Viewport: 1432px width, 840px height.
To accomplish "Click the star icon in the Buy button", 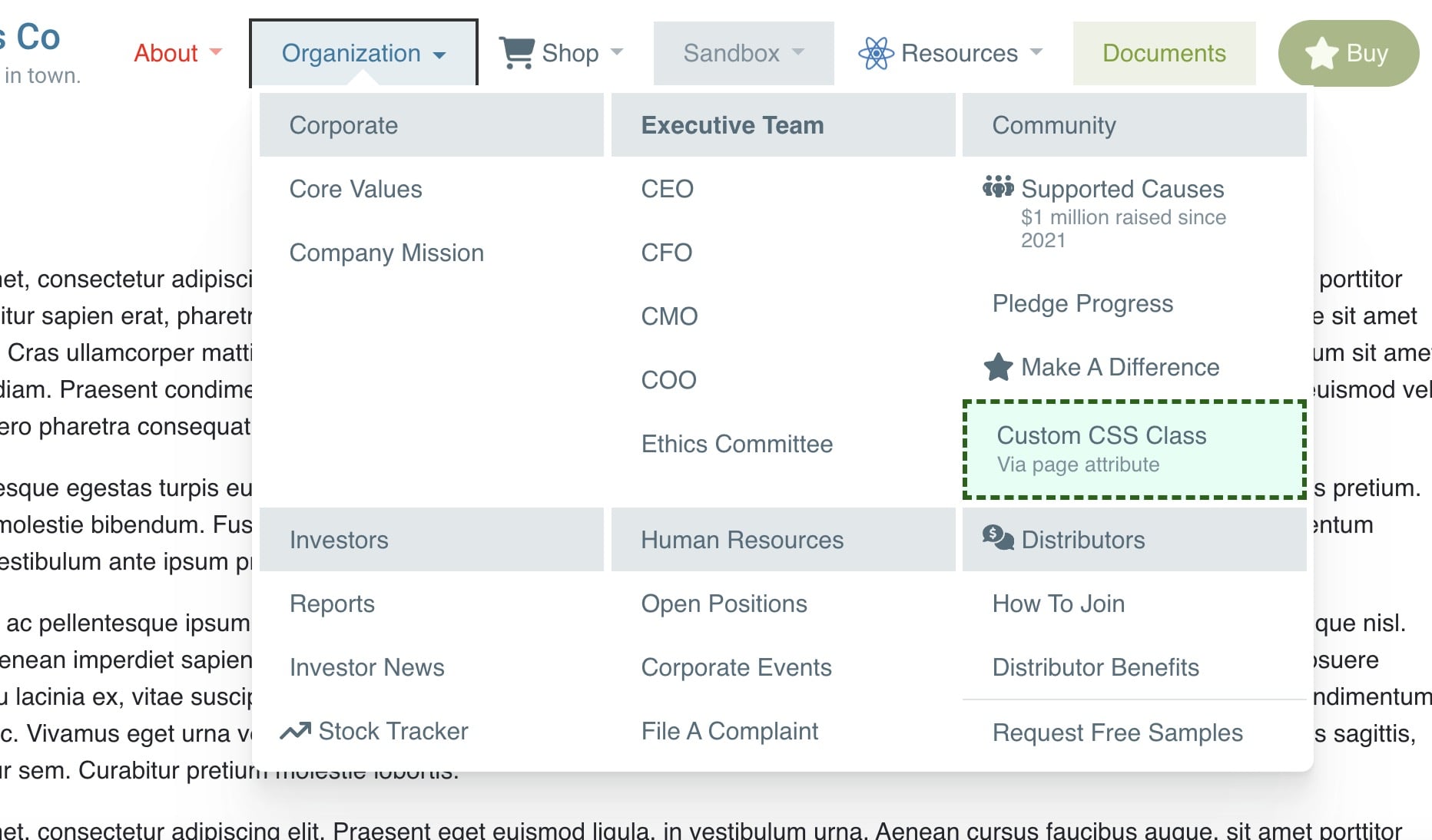I will coord(1322,53).
